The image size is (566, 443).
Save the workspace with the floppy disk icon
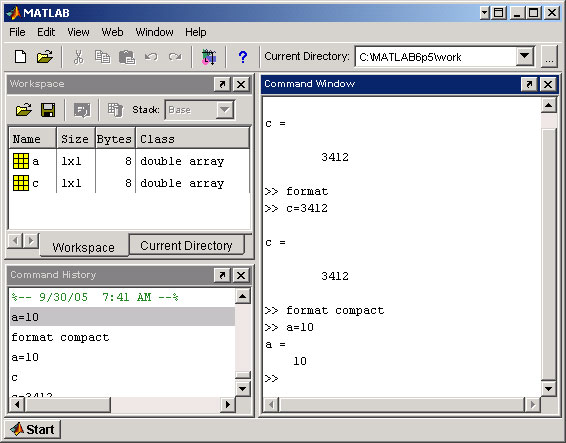coord(48,110)
